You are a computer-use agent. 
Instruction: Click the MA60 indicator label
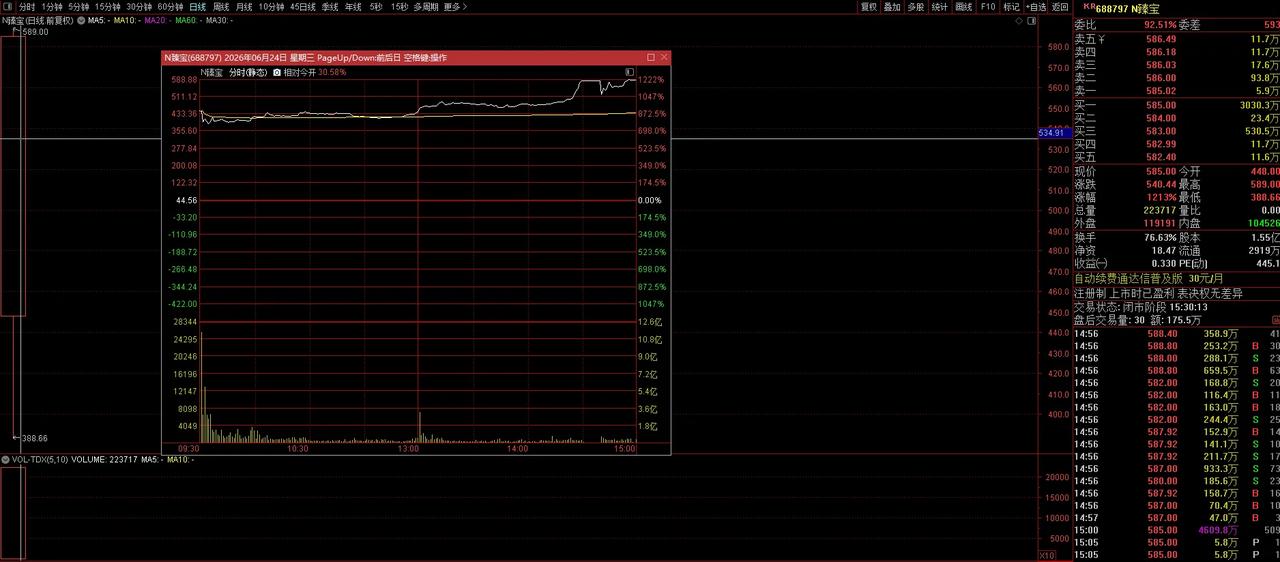187,20
